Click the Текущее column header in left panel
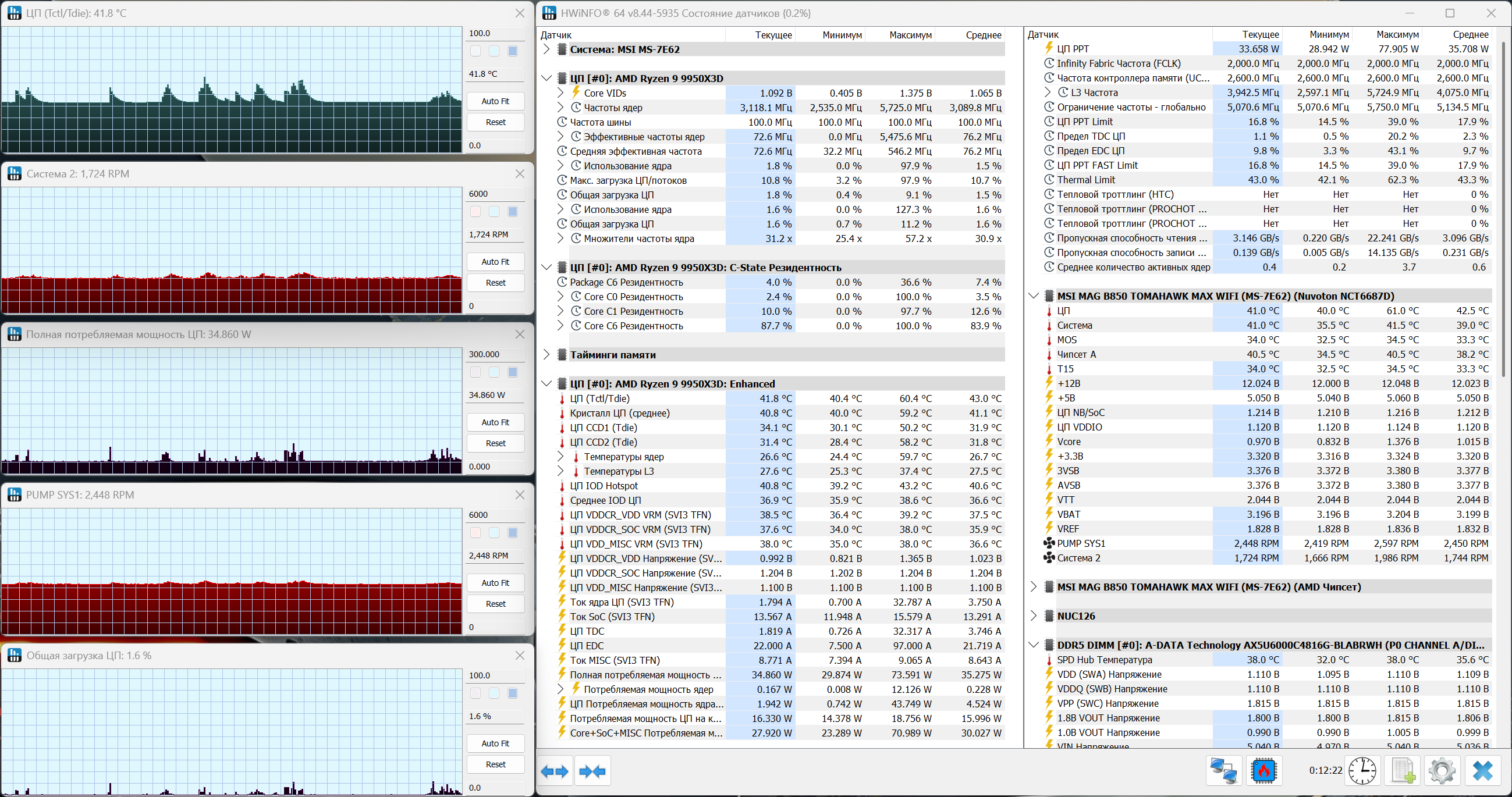 pos(773,35)
